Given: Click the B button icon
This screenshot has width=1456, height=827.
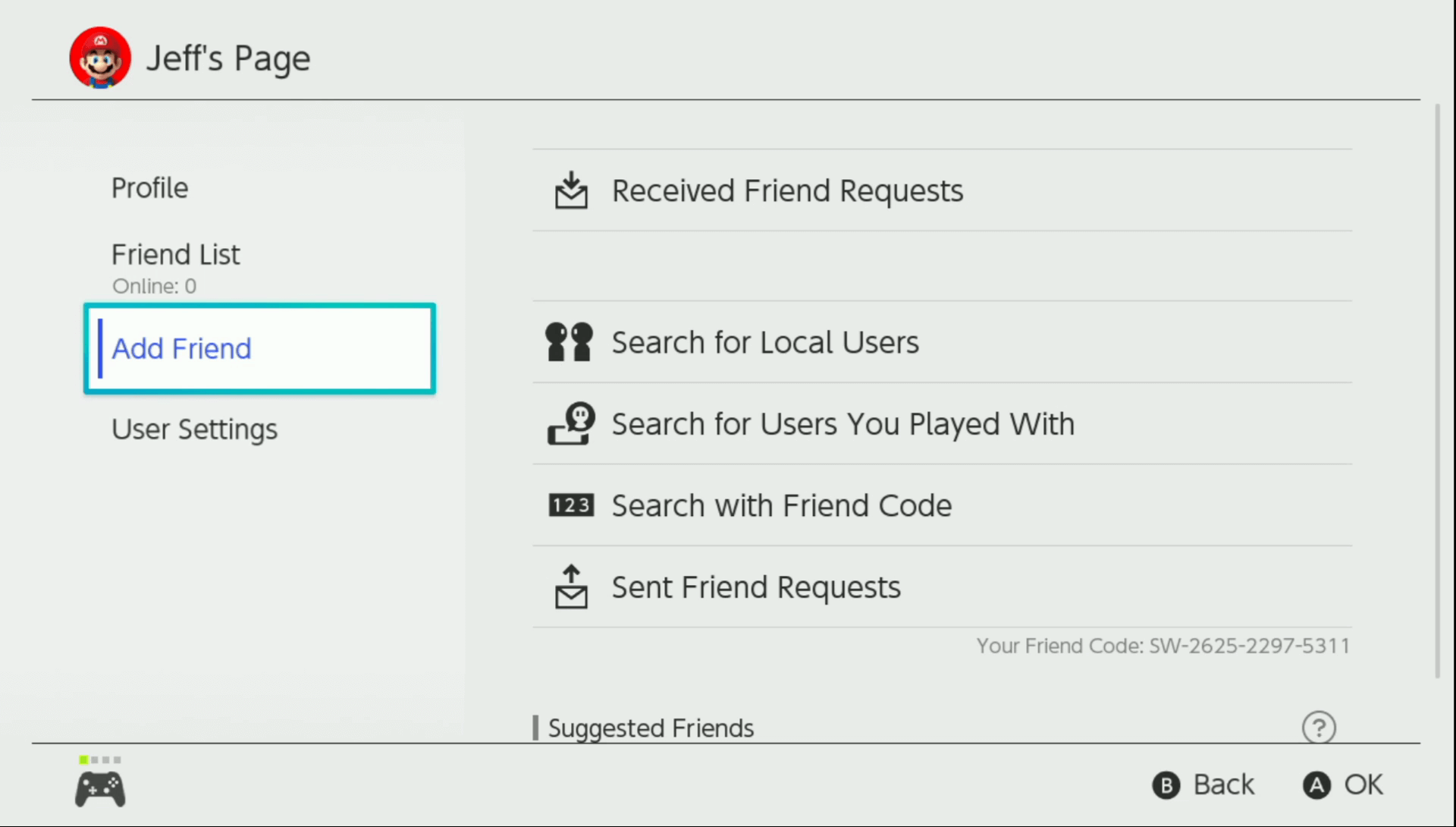Looking at the screenshot, I should coord(1166,785).
